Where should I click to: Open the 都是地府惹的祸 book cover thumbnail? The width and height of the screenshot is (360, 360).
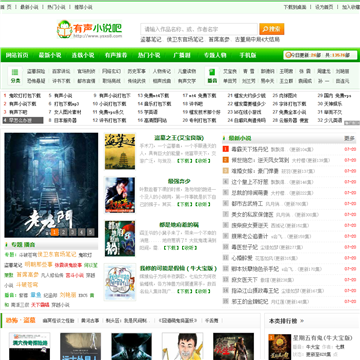(120, 238)
